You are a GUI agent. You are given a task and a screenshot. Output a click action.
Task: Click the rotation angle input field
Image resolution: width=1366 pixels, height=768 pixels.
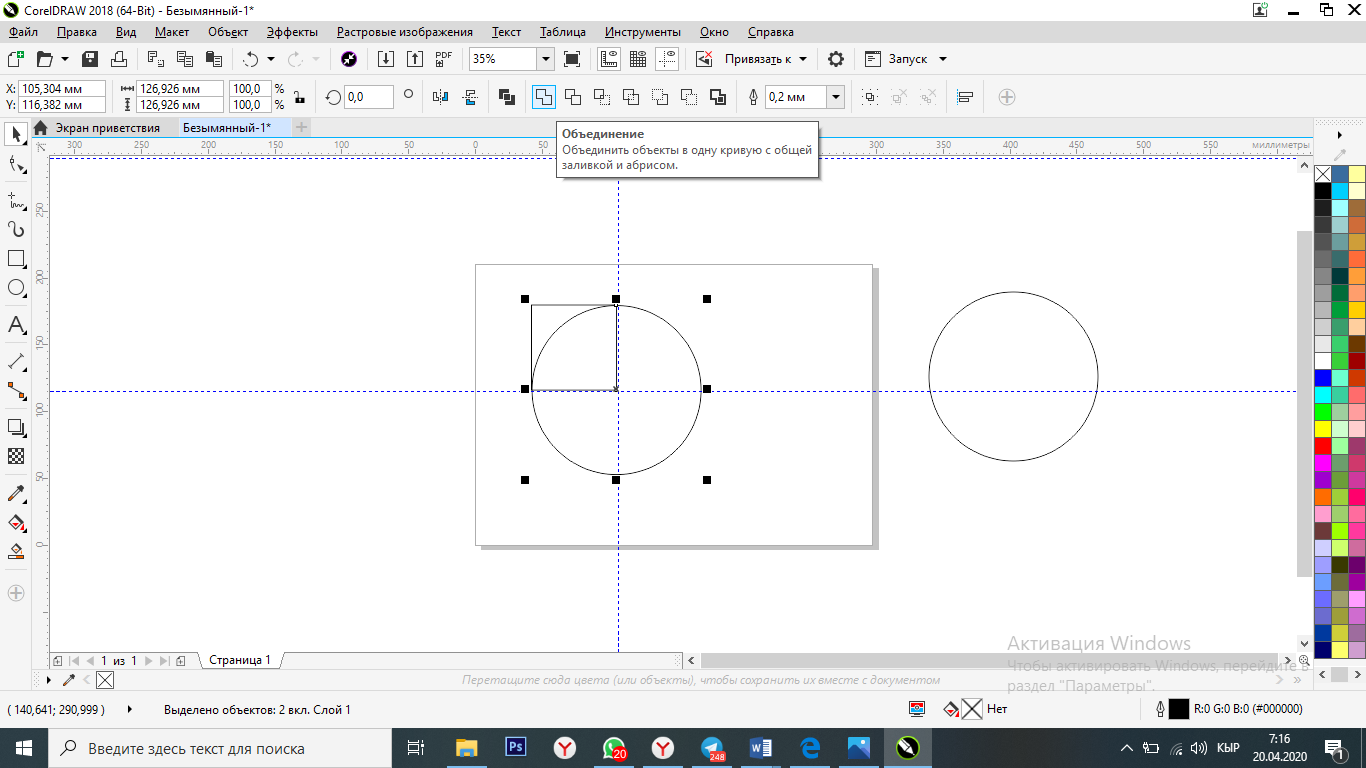[368, 97]
